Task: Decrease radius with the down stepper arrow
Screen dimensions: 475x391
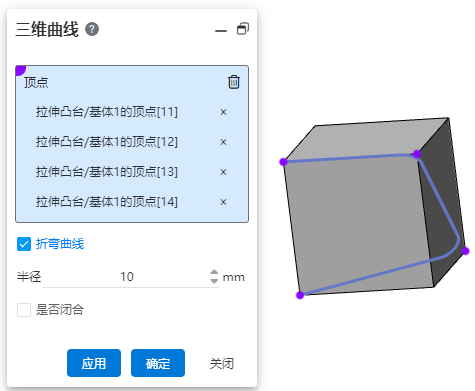Action: [x=214, y=281]
